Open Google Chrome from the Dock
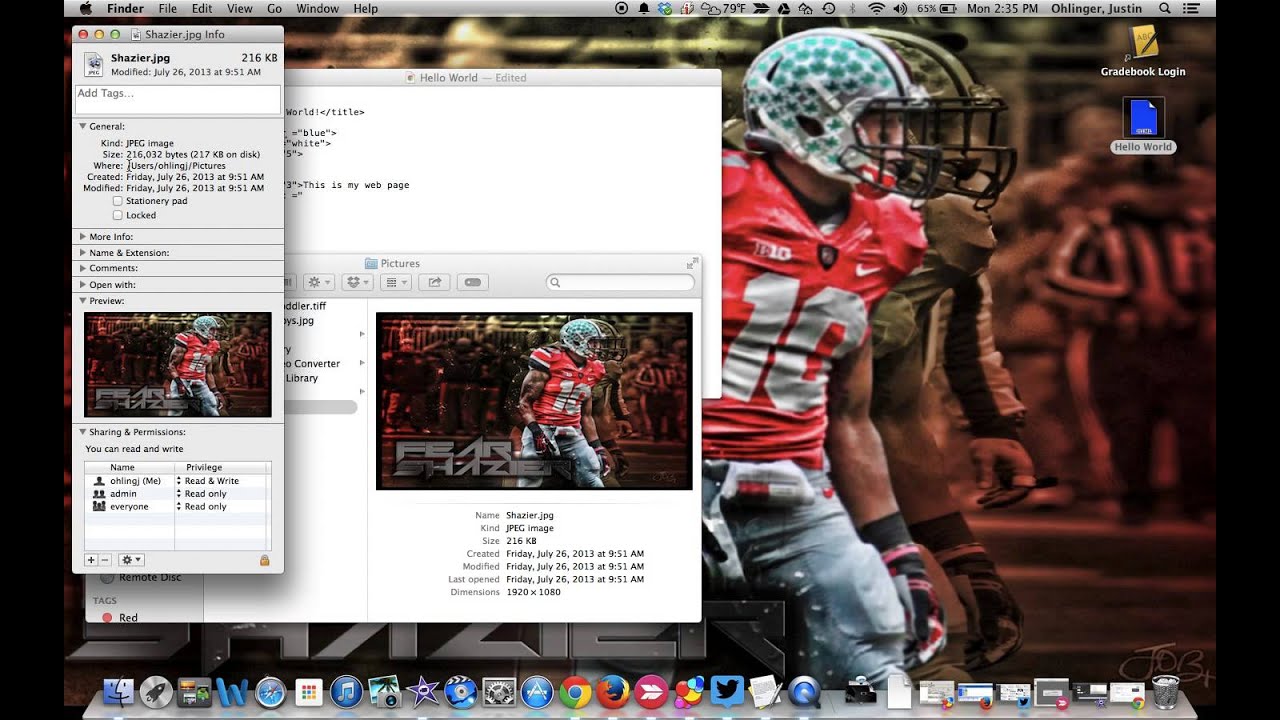The height and width of the screenshot is (720, 1280). click(575, 692)
